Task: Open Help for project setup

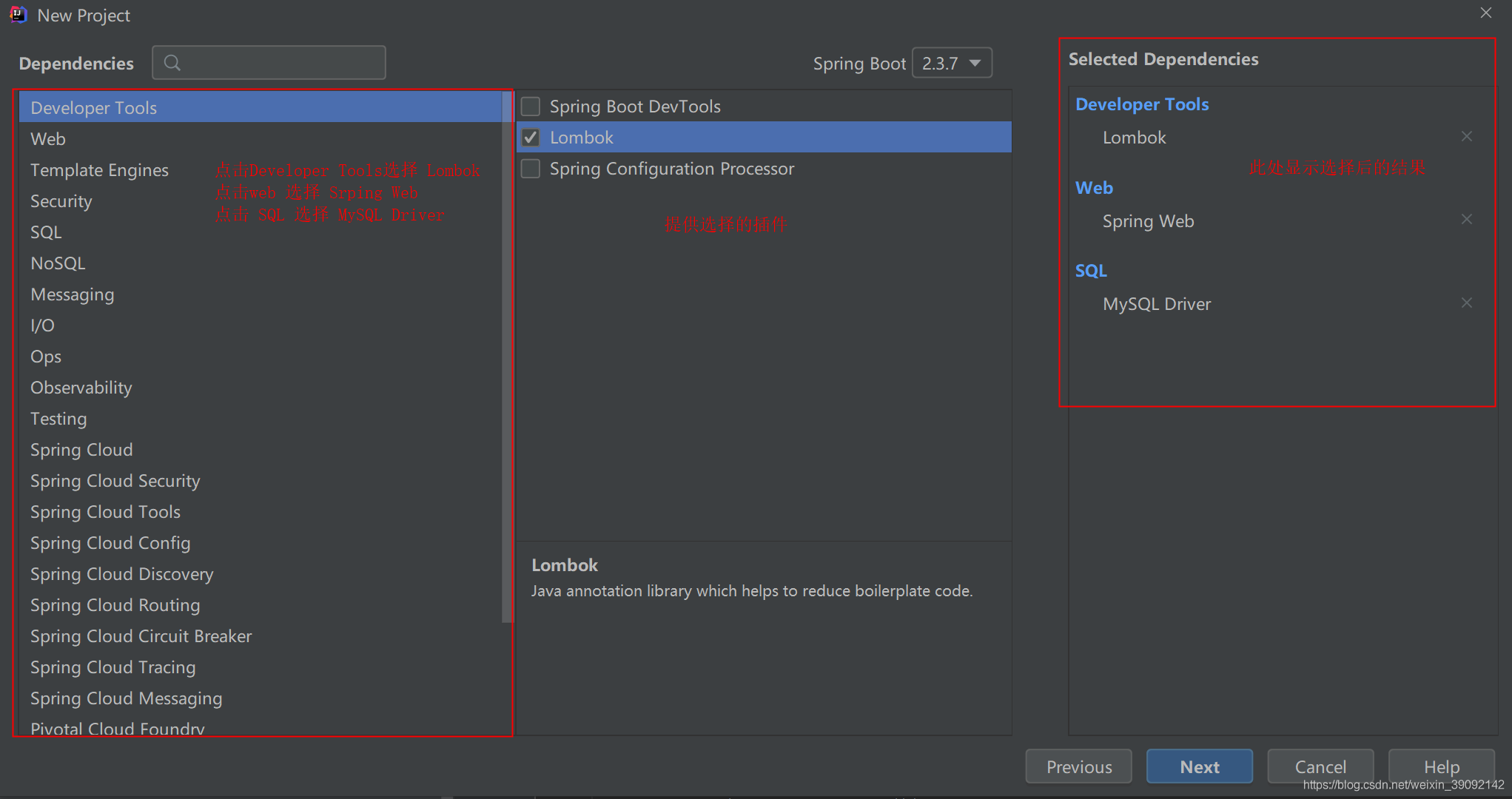Action: click(1440, 766)
